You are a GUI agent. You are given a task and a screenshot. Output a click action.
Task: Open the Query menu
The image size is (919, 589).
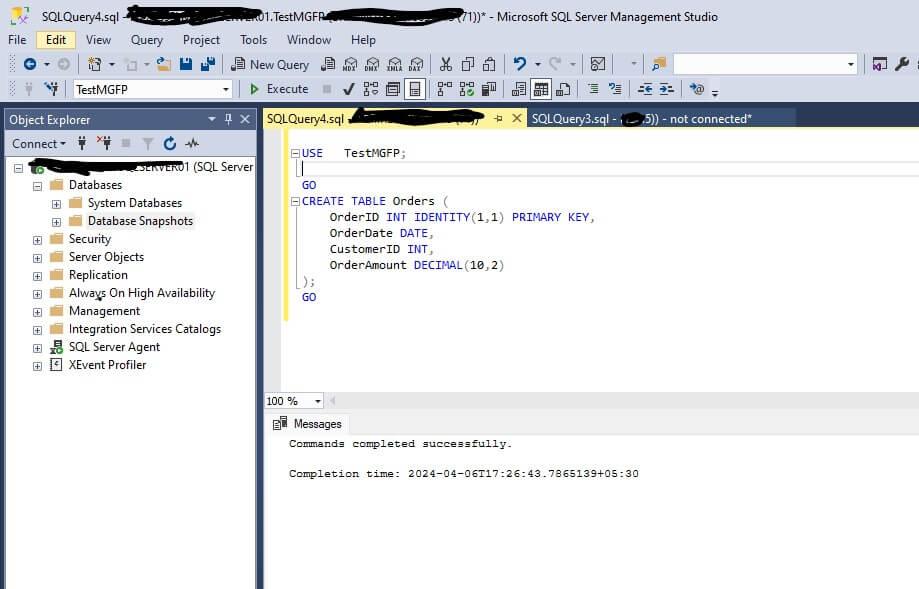(x=147, y=40)
